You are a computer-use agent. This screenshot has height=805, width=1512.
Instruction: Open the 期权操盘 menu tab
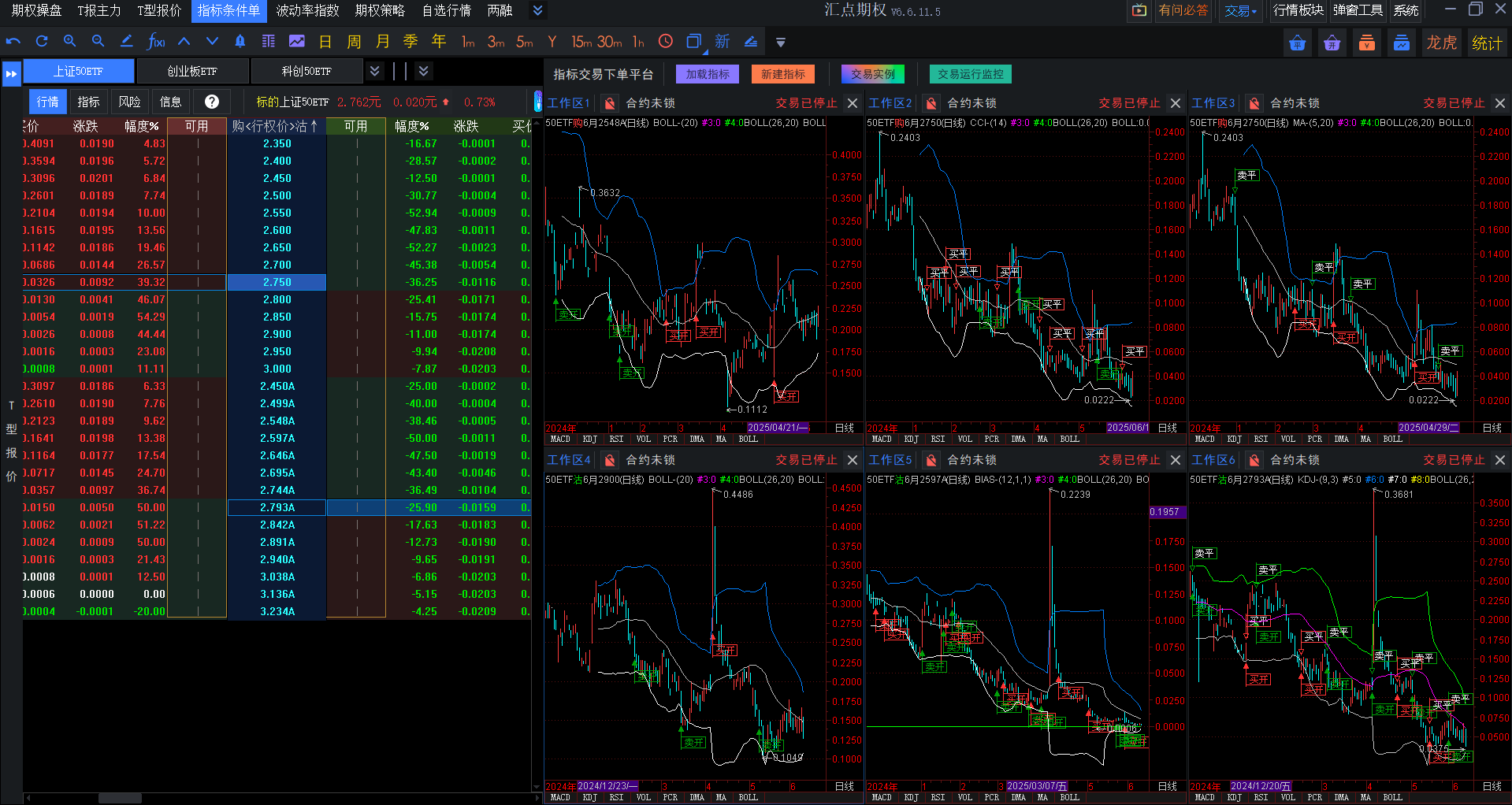click(36, 11)
